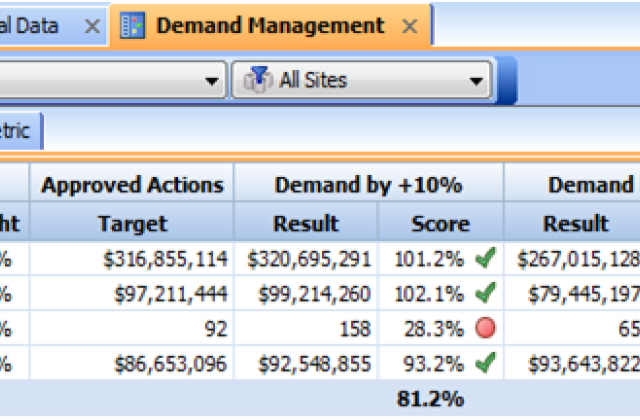Select the Metric sub-tab below the toolbar
This screenshot has height=420, width=640.
(18, 131)
